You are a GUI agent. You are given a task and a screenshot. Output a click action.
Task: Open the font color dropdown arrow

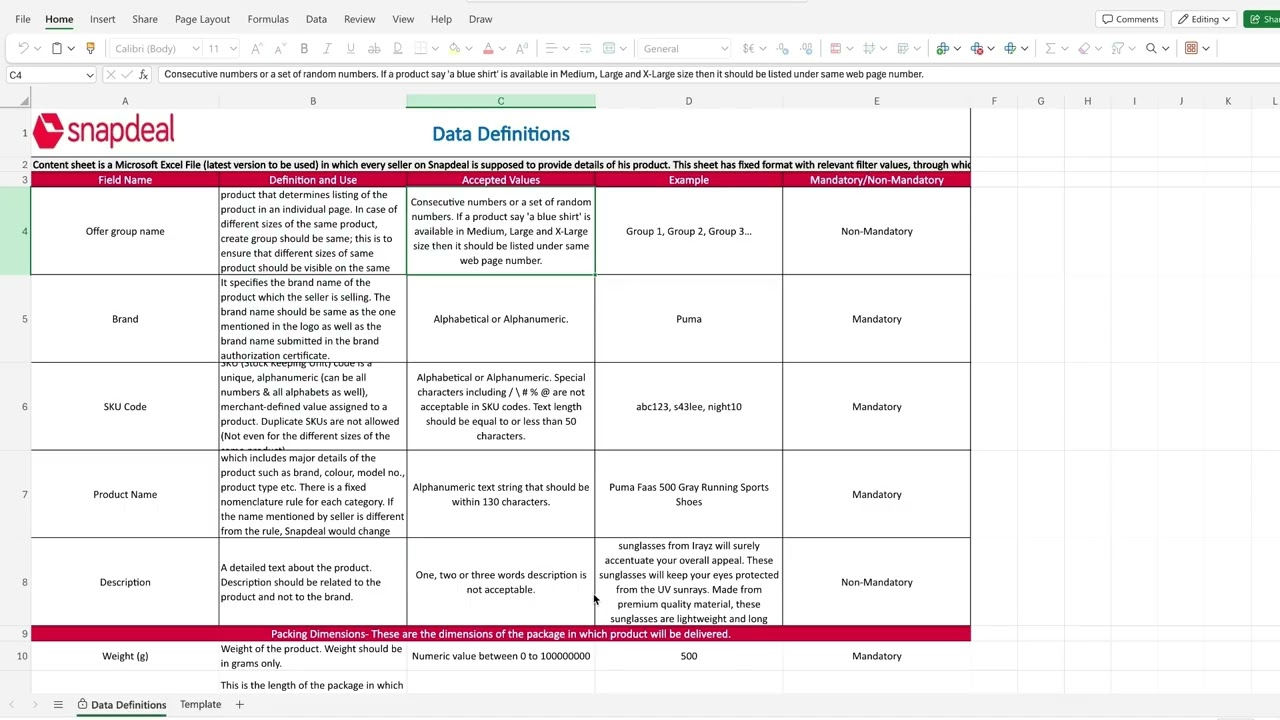(502, 48)
